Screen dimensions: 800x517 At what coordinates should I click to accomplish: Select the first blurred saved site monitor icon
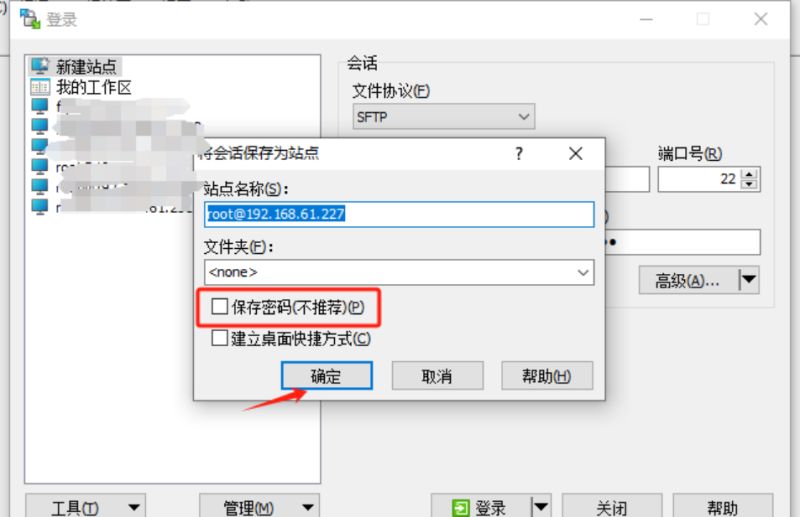click(x=40, y=107)
